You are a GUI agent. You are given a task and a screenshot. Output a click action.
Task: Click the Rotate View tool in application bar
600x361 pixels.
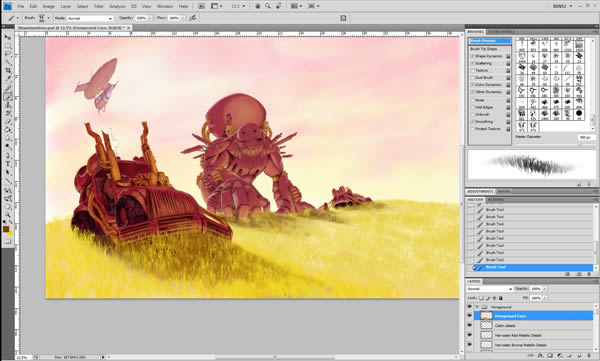[279, 6]
